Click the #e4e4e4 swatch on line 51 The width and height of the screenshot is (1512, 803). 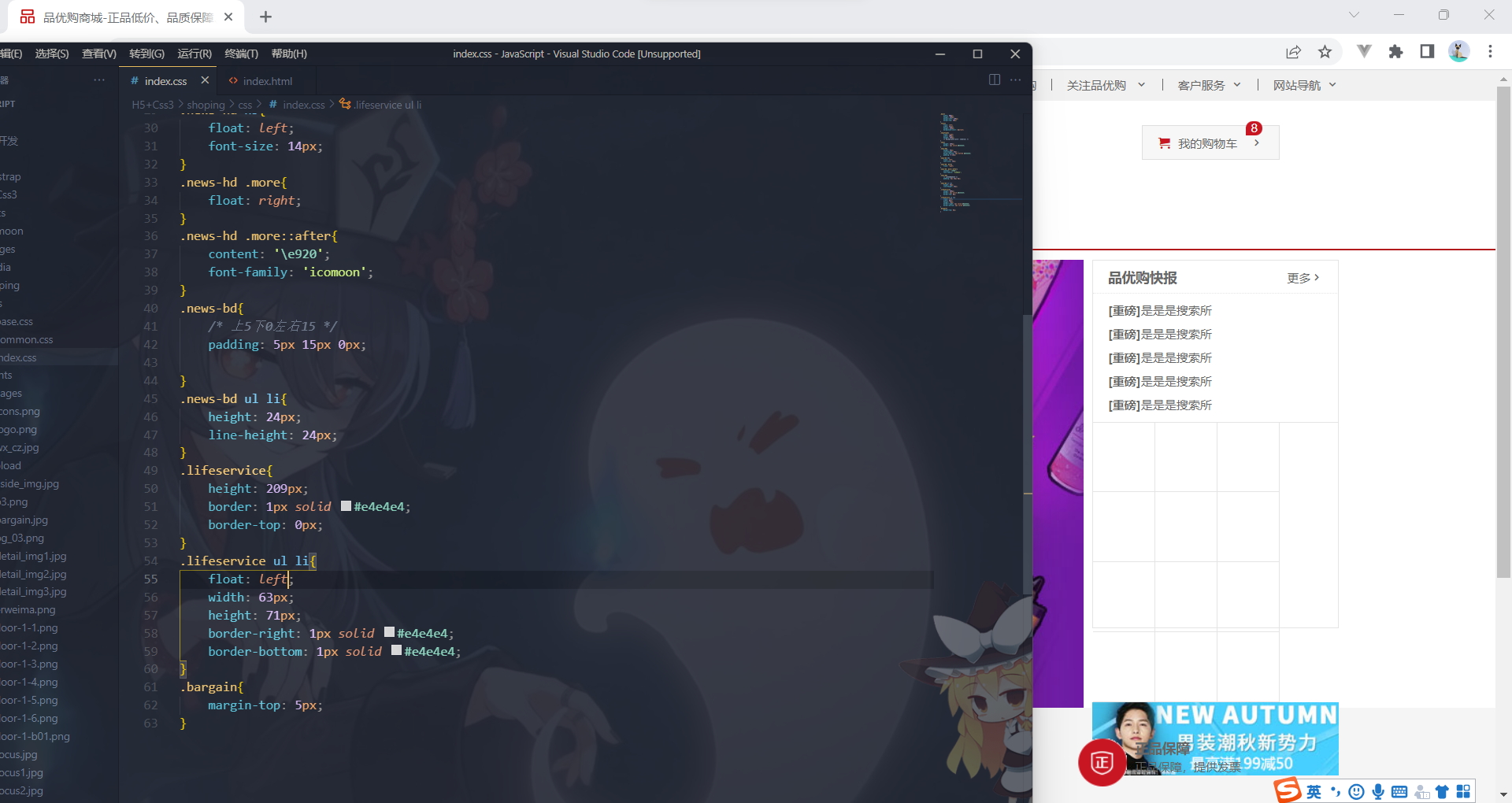(x=346, y=506)
